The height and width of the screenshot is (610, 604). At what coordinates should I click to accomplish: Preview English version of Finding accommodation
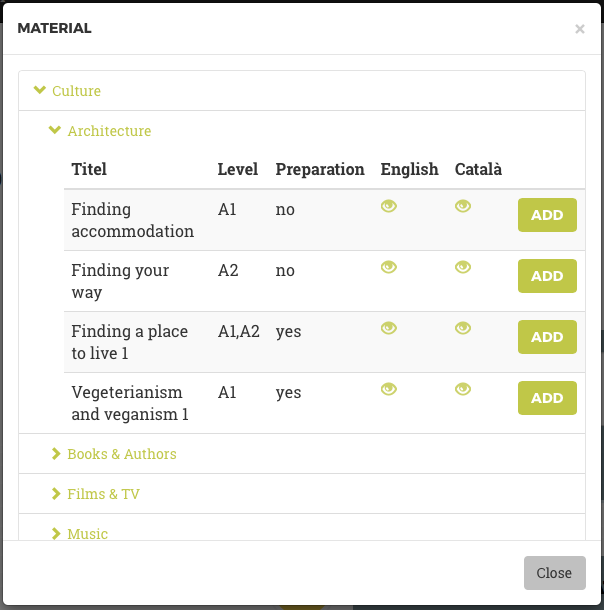coord(389,206)
